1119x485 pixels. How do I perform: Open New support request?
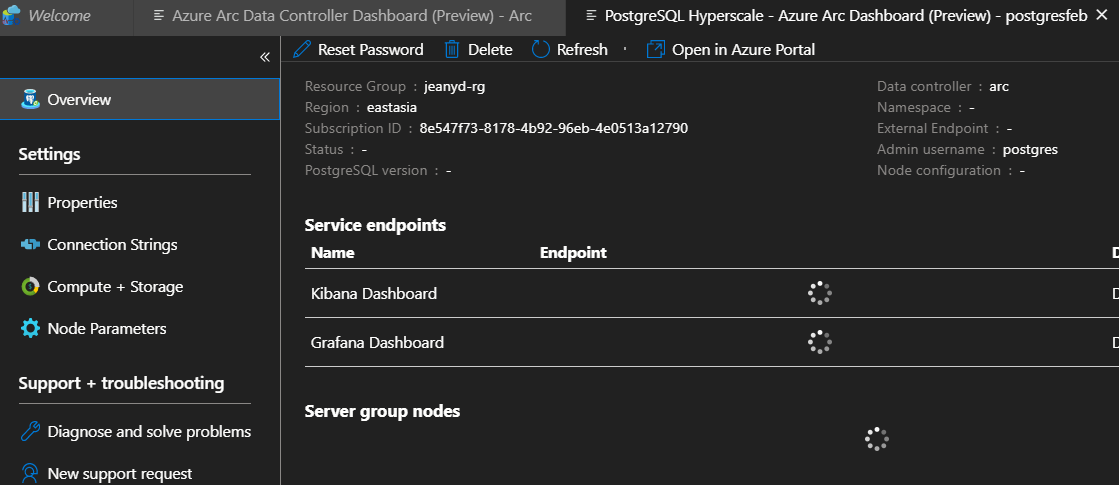click(x=120, y=474)
